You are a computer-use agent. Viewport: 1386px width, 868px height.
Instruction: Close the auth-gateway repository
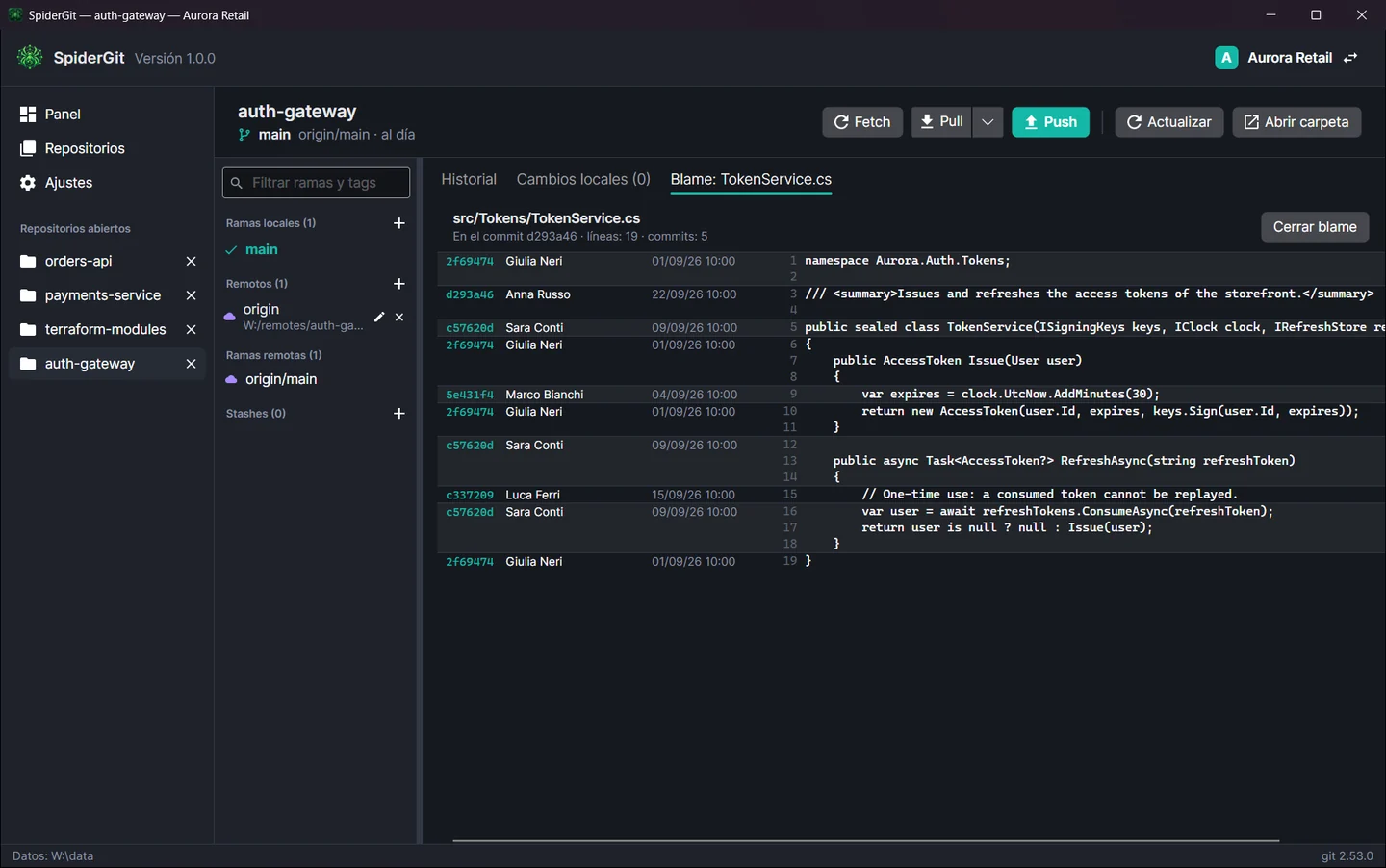pyautogui.click(x=191, y=364)
